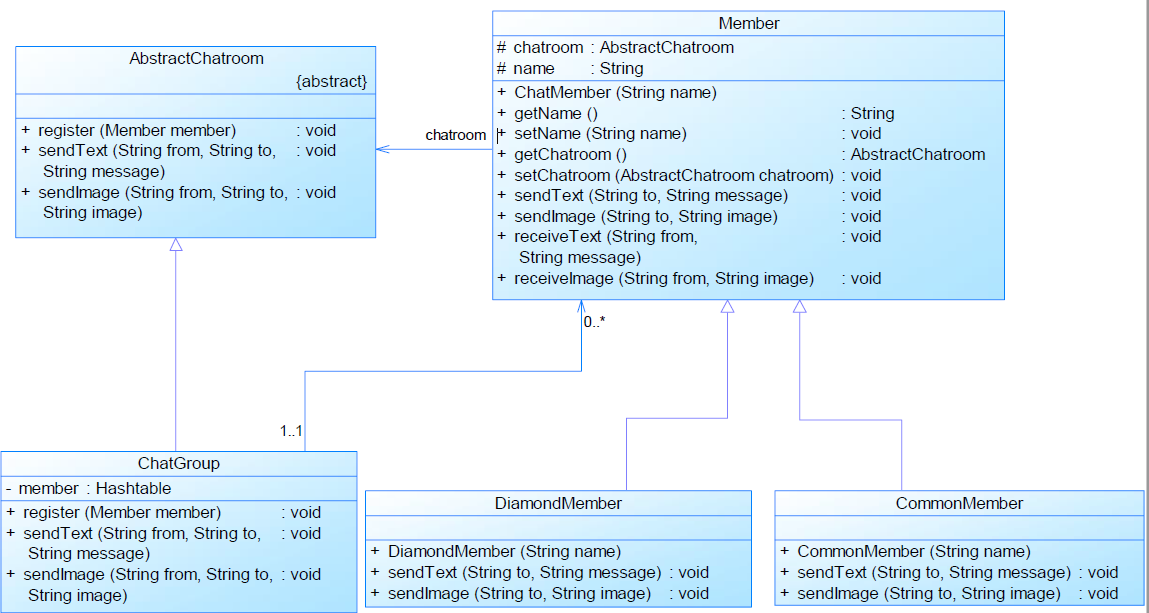
Task: Click the association arrowhead pointing at AbstractChatroom
Action: click(x=382, y=150)
